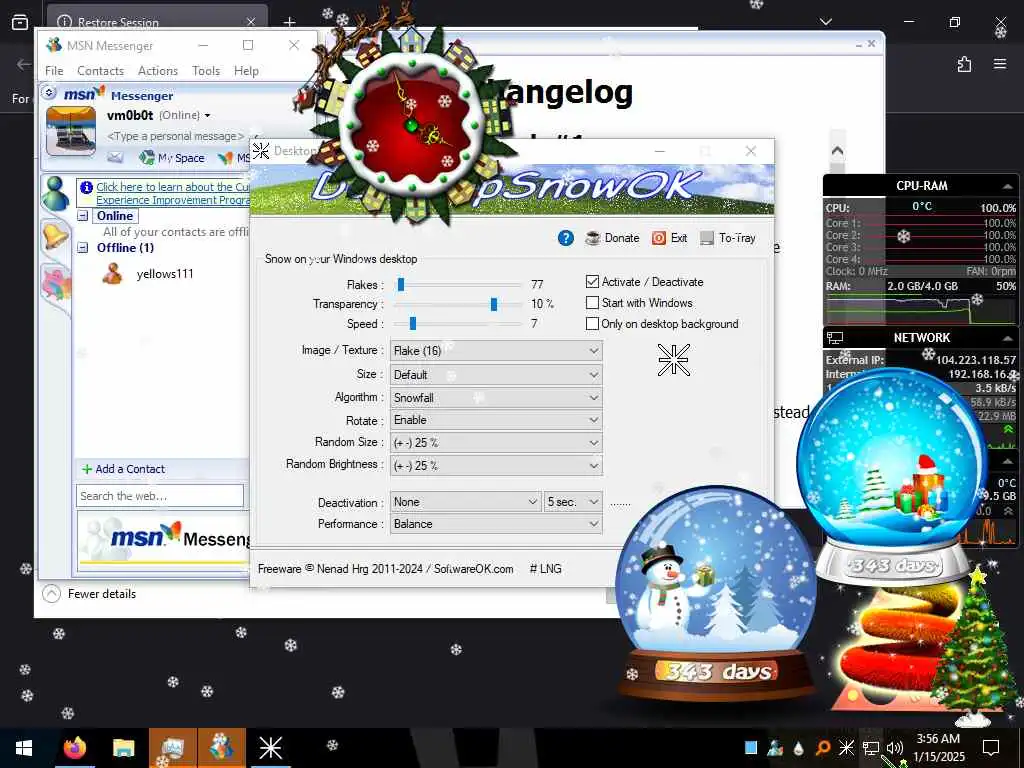Image resolution: width=1024 pixels, height=768 pixels.
Task: Open the Help menu in MSN Messenger
Action: click(246, 71)
